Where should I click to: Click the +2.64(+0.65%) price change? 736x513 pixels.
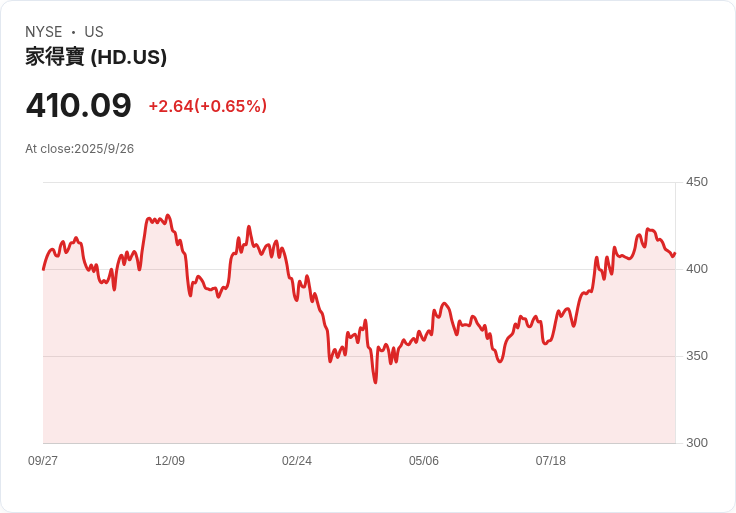[x=207, y=106]
